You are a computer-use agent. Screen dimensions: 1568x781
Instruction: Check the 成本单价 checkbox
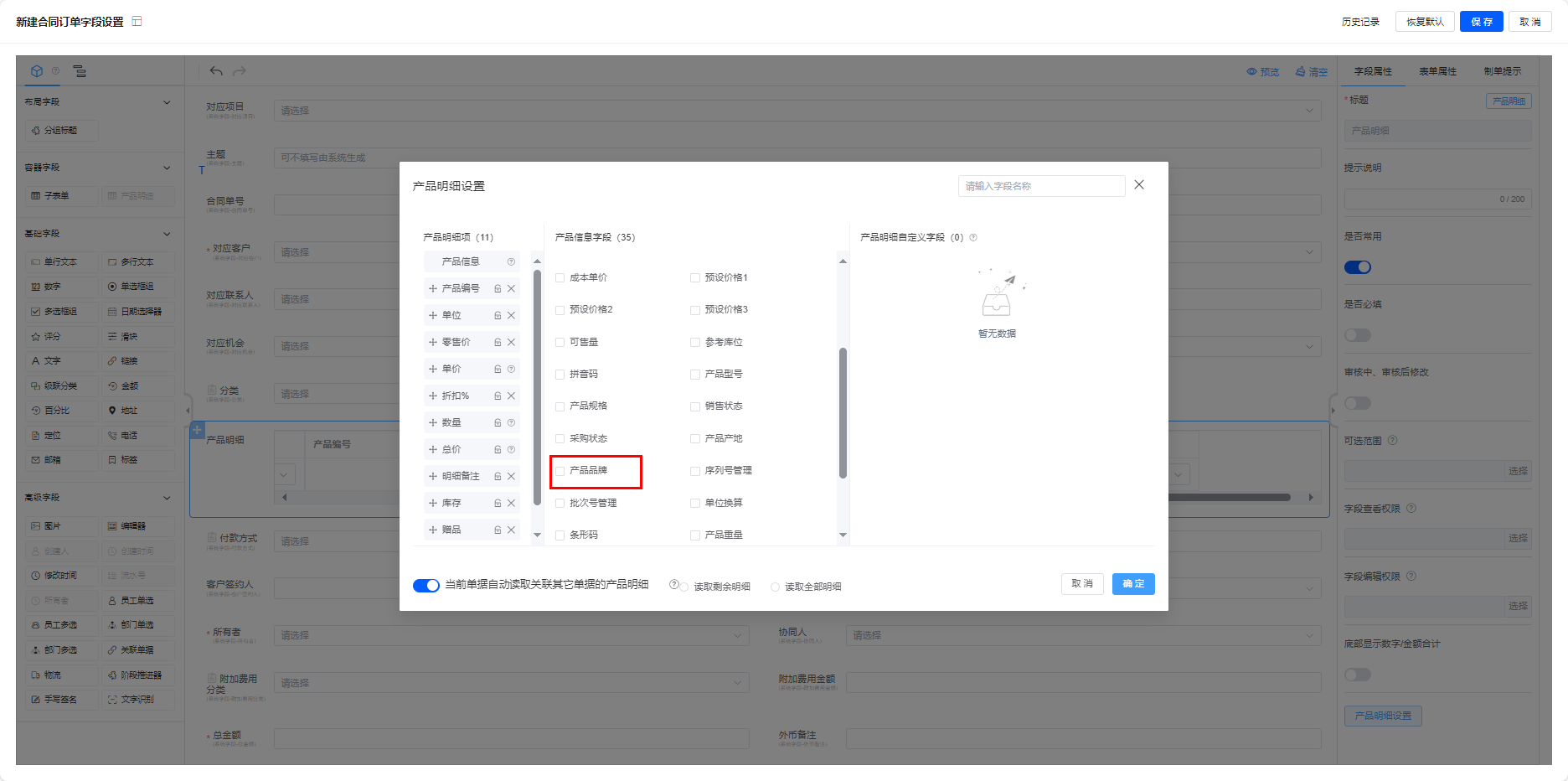[x=560, y=278]
